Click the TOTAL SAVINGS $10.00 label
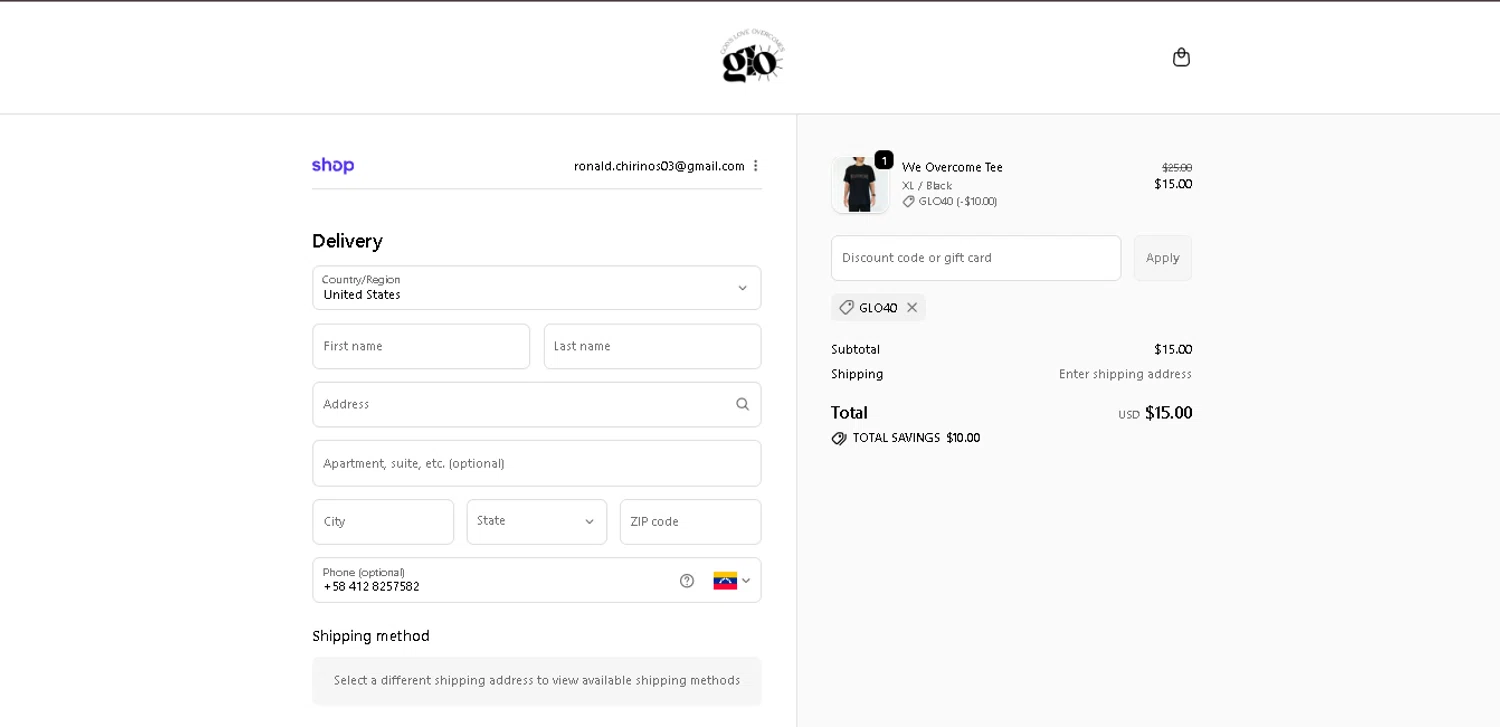Viewport: 1500px width, 727px height. 916,438
